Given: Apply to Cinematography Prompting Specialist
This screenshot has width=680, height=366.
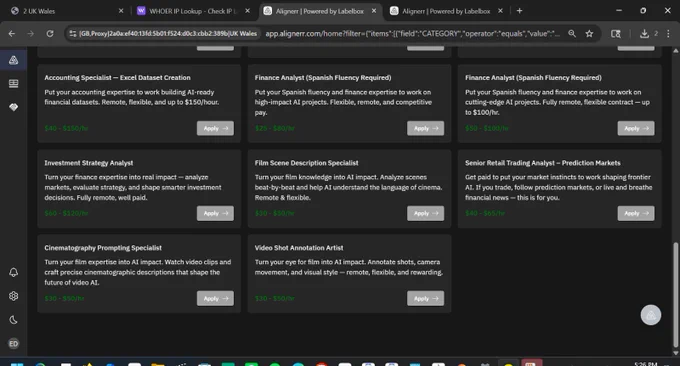Looking at the screenshot, I should coord(215,298).
